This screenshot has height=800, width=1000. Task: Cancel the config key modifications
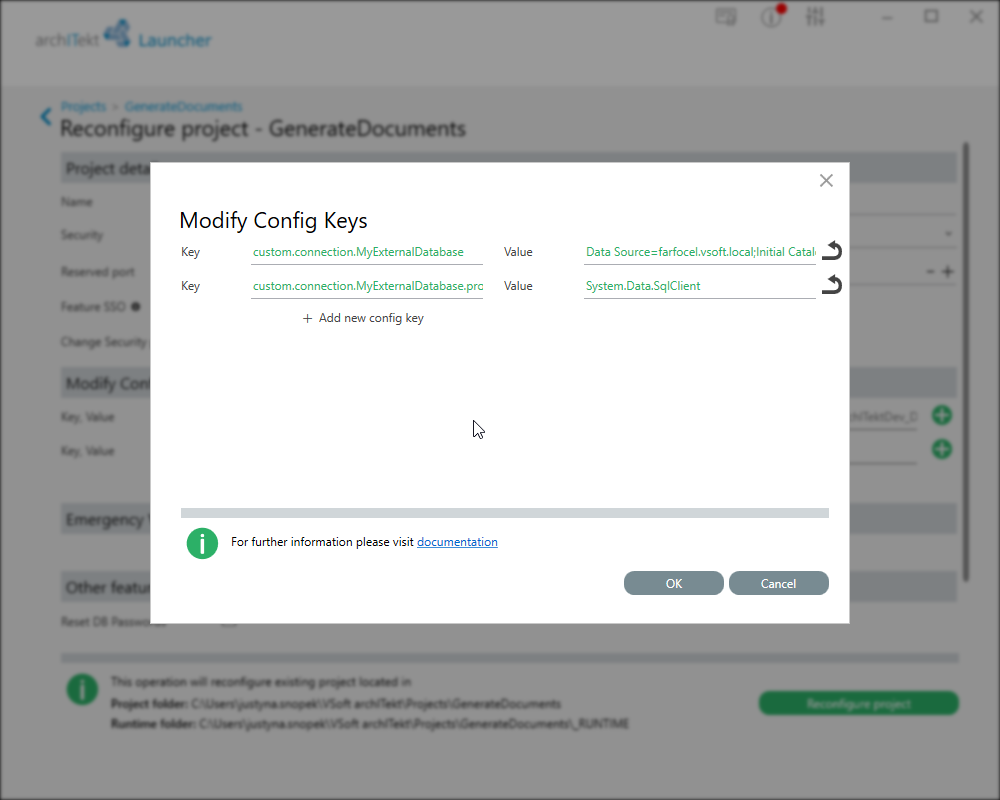coord(779,583)
